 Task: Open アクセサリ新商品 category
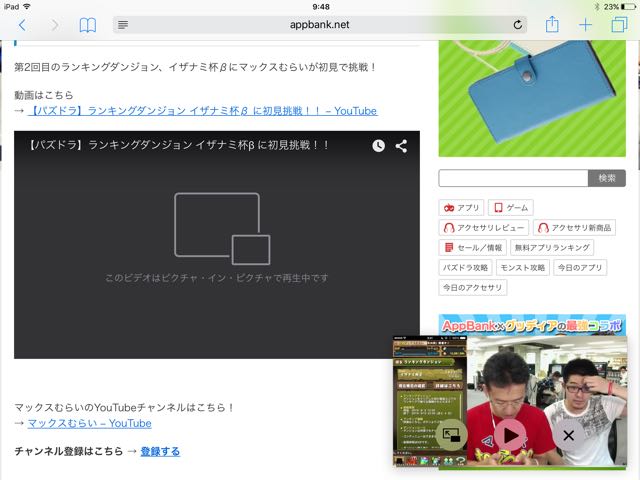(574, 228)
